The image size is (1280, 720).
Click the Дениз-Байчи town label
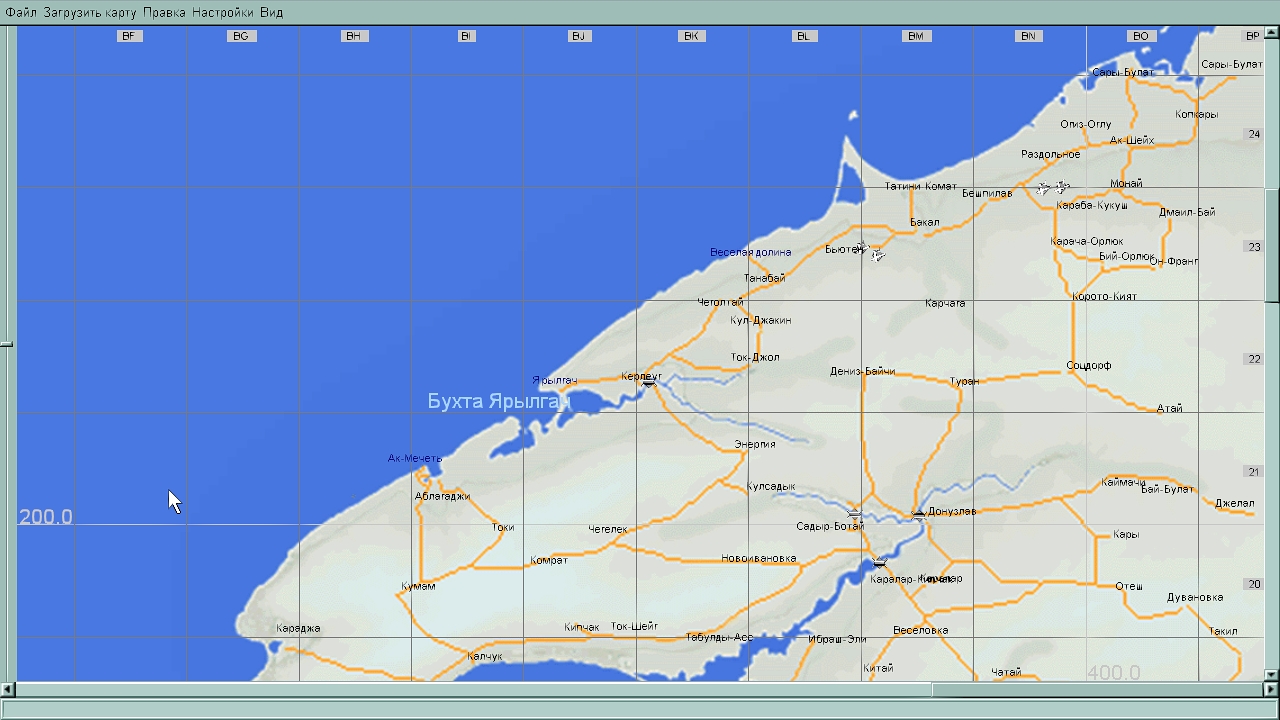coord(863,371)
